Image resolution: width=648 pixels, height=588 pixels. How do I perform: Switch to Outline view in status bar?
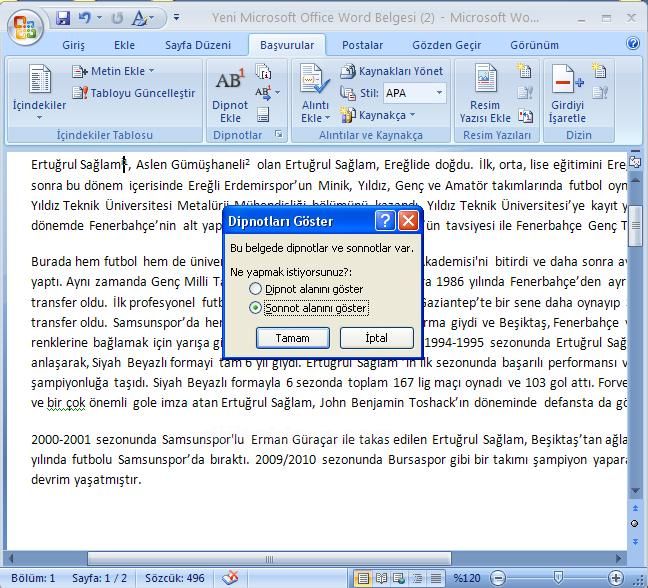[x=417, y=578]
